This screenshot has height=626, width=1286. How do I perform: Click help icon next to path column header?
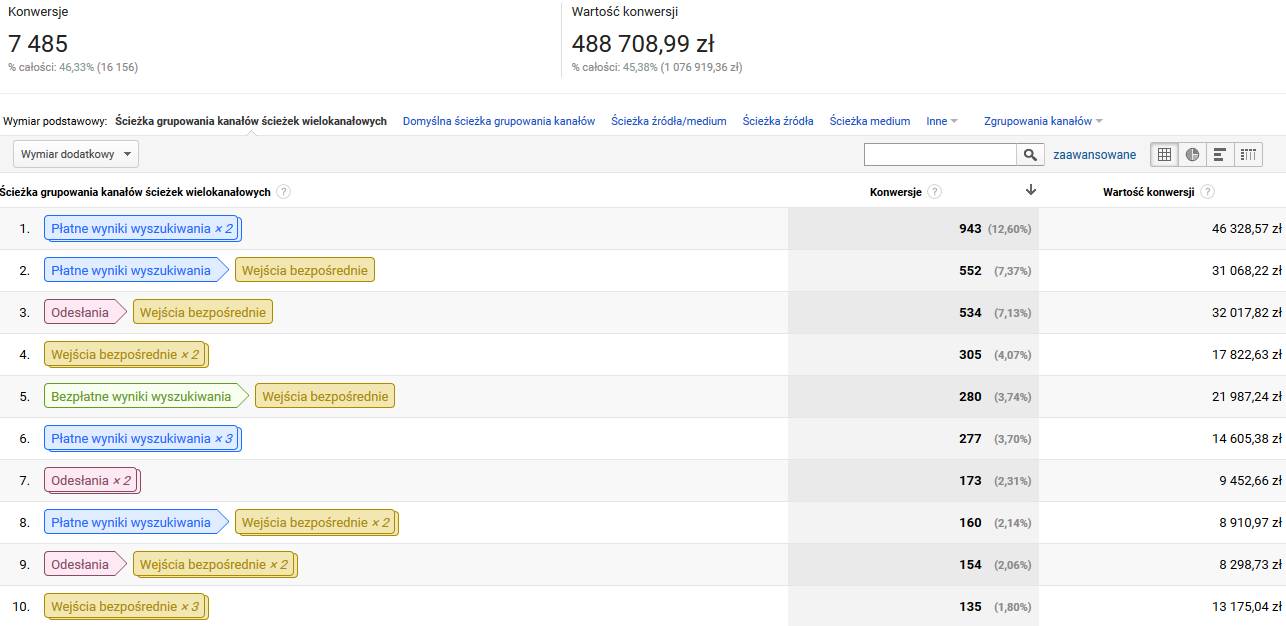click(x=283, y=192)
